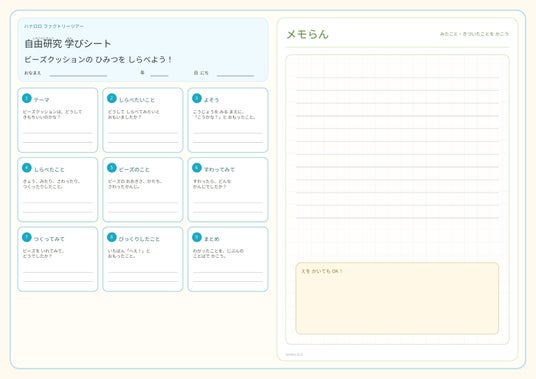Click the number 5 circle beside ビーズのこと
536x379 pixels.
coord(112,168)
